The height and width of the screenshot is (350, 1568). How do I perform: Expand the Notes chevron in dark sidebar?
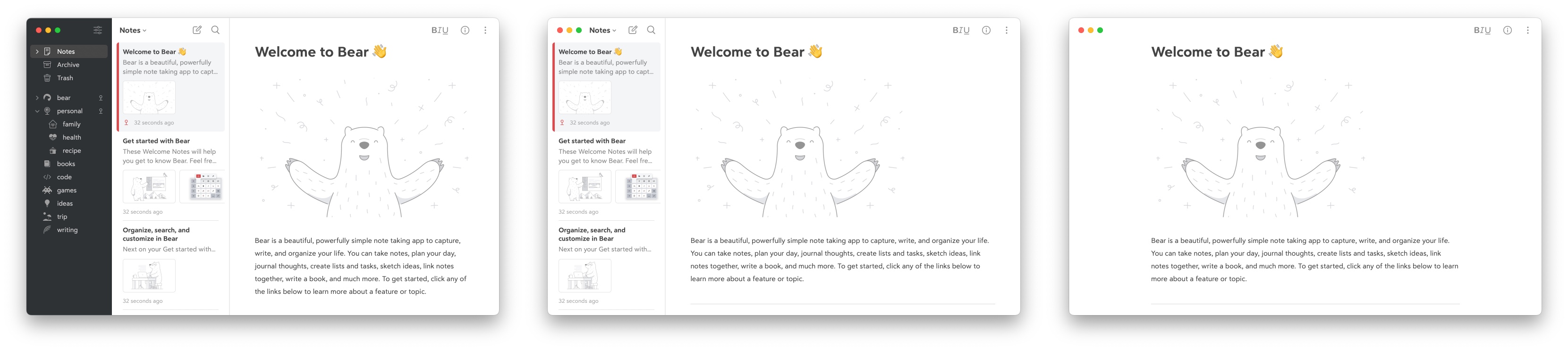pyautogui.click(x=37, y=51)
